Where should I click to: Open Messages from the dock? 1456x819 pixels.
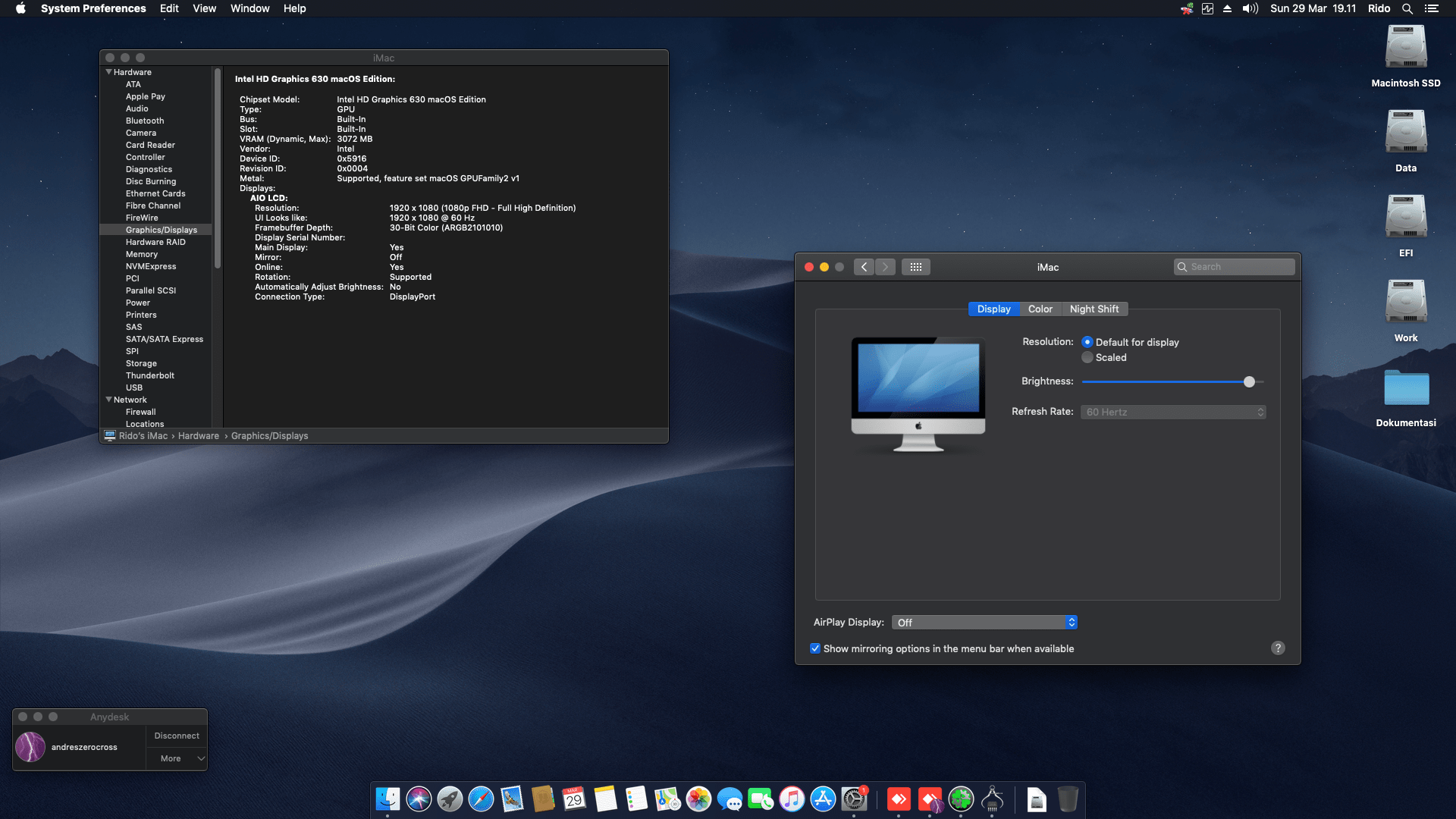pos(730,799)
